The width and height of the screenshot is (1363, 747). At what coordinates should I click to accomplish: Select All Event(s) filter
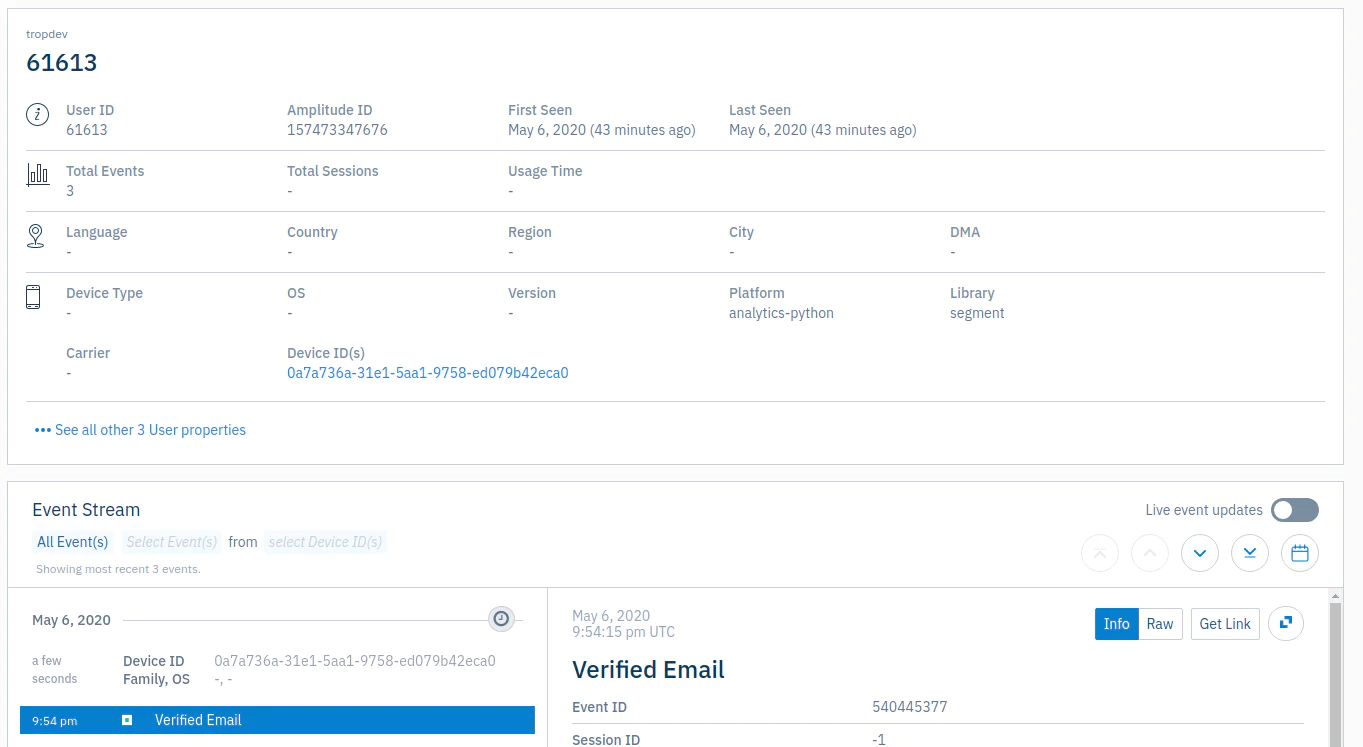(x=72, y=542)
